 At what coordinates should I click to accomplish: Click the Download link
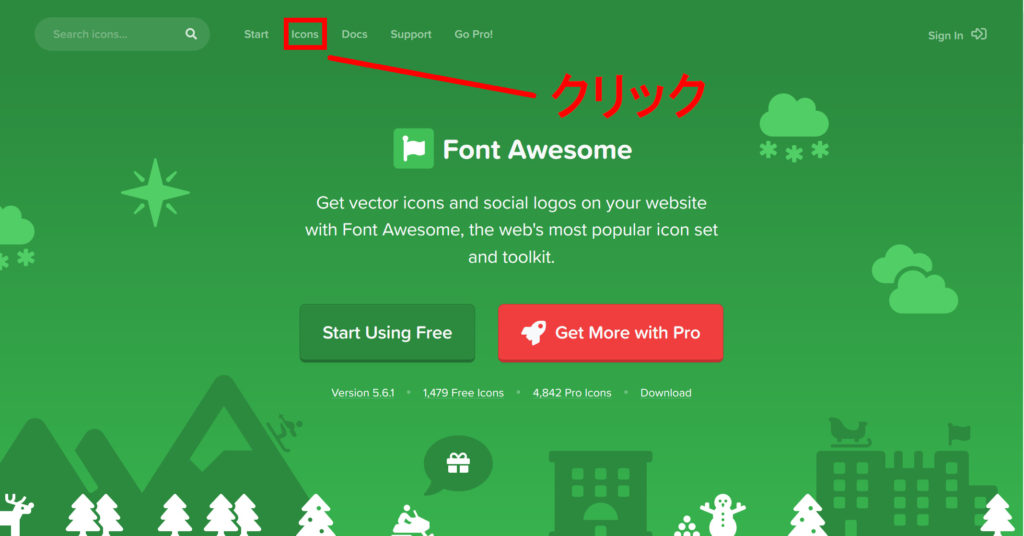click(665, 392)
